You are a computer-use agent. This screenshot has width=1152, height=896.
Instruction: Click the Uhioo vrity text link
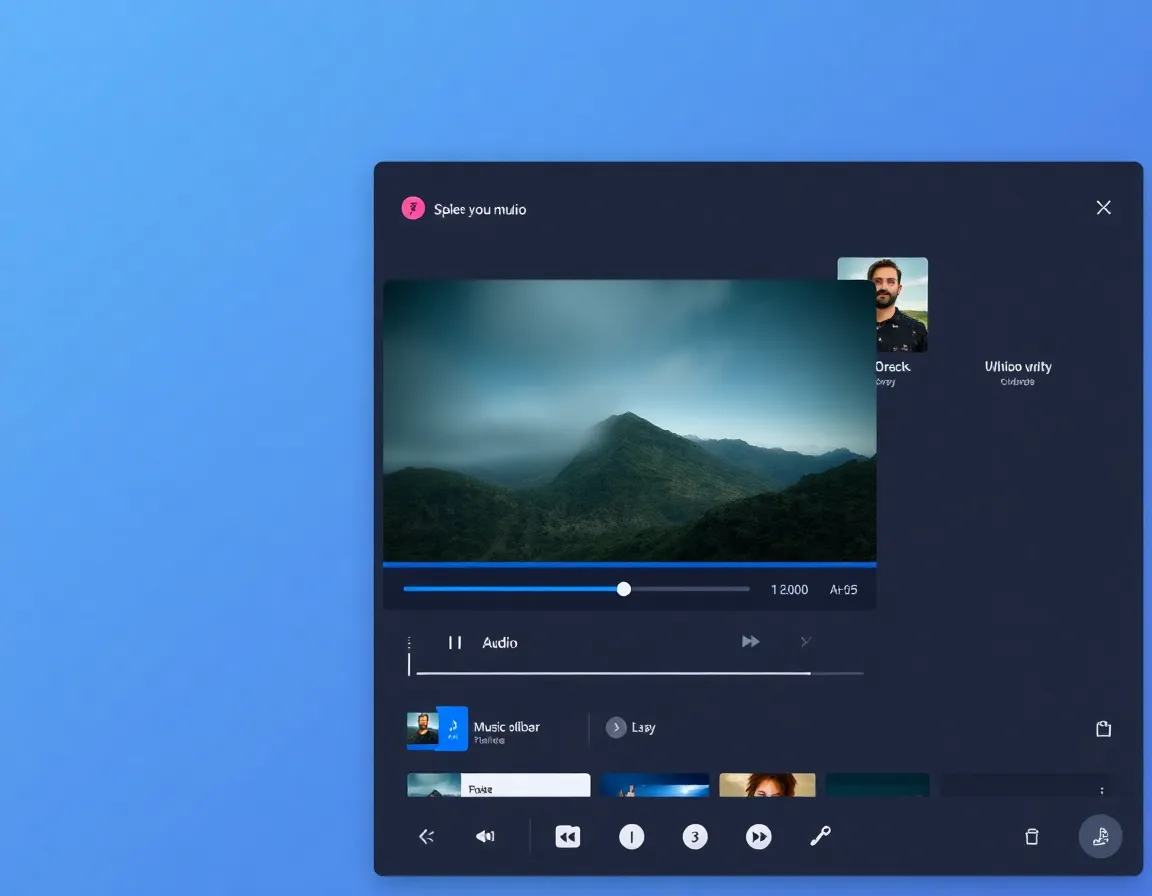(1017, 367)
